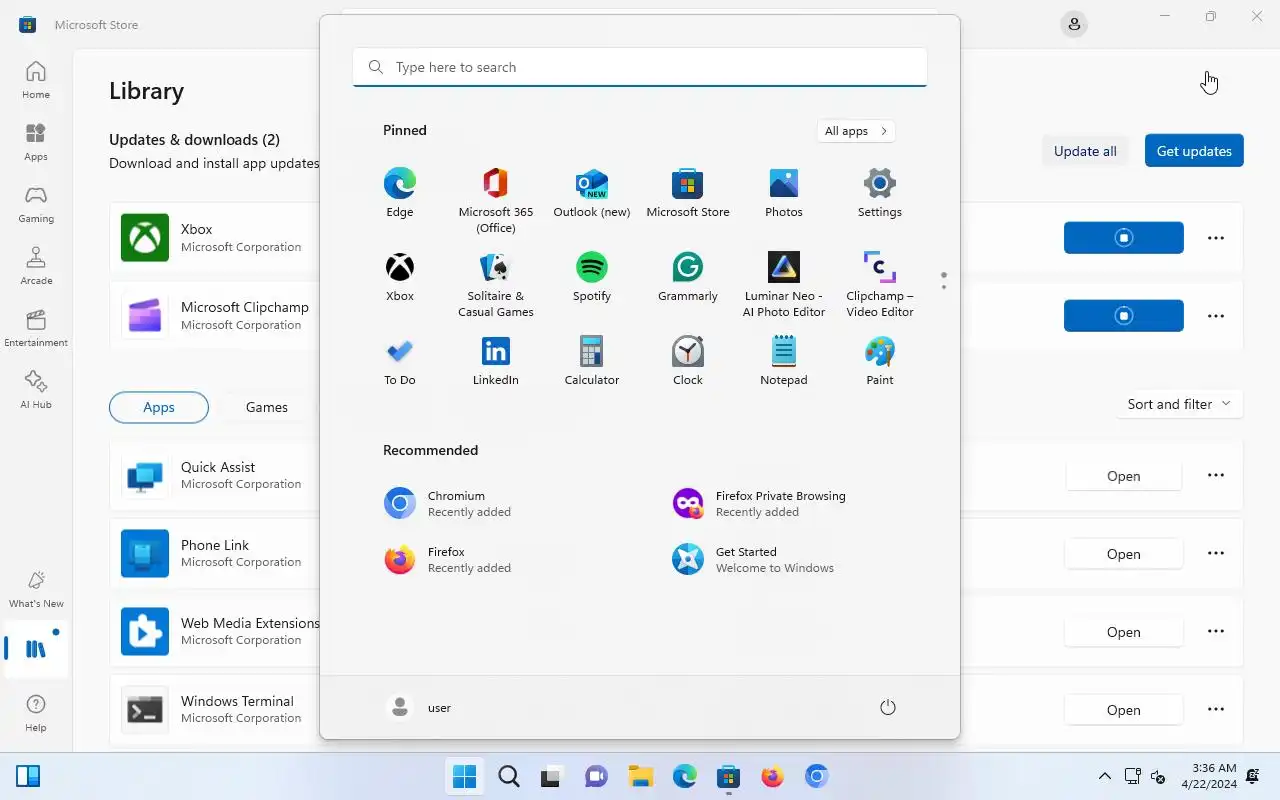Click the Start menu power button
Screen dimensions: 1280x800
click(888, 707)
